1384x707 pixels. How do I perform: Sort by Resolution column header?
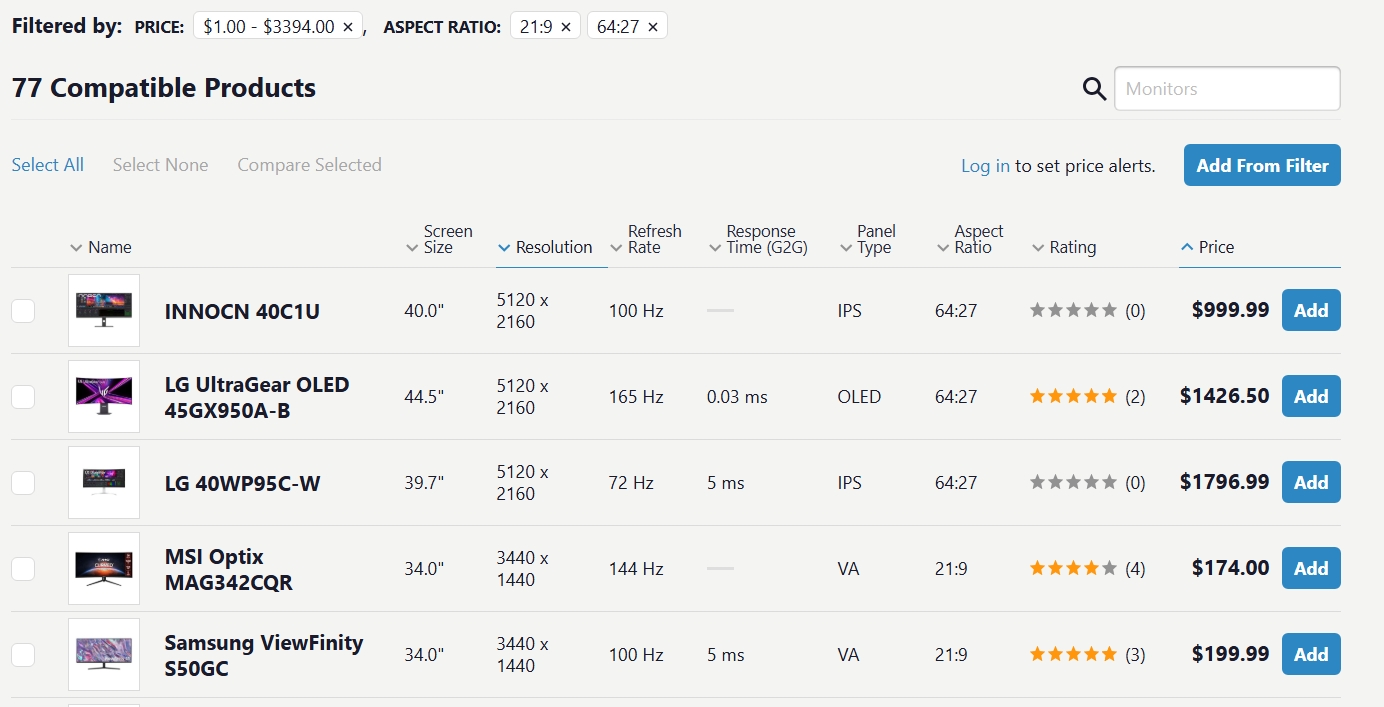tap(545, 247)
